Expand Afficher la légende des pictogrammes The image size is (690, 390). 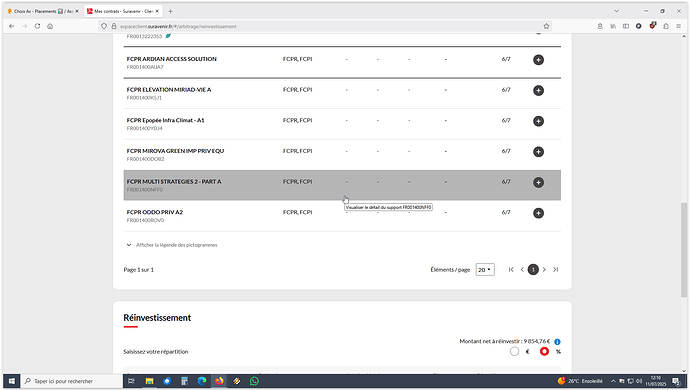172,245
